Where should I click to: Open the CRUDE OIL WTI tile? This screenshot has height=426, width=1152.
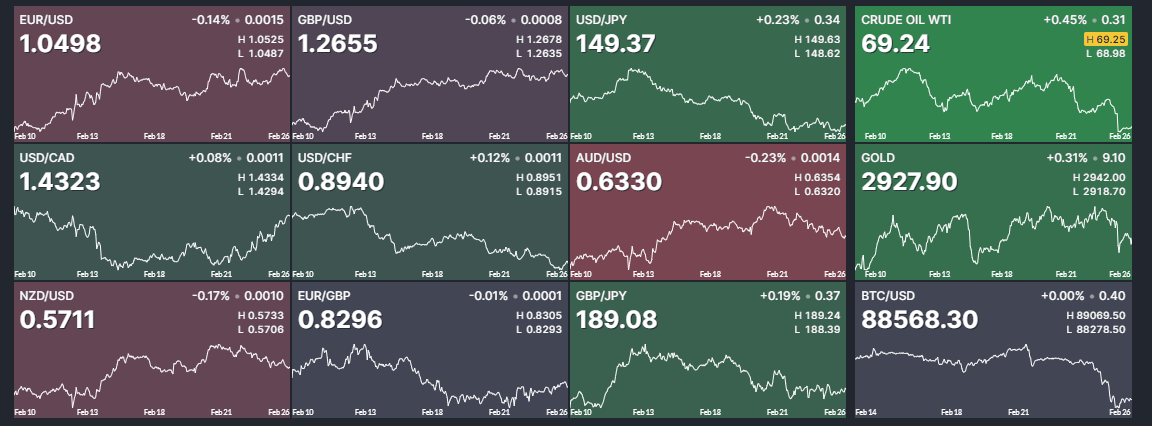pos(993,73)
